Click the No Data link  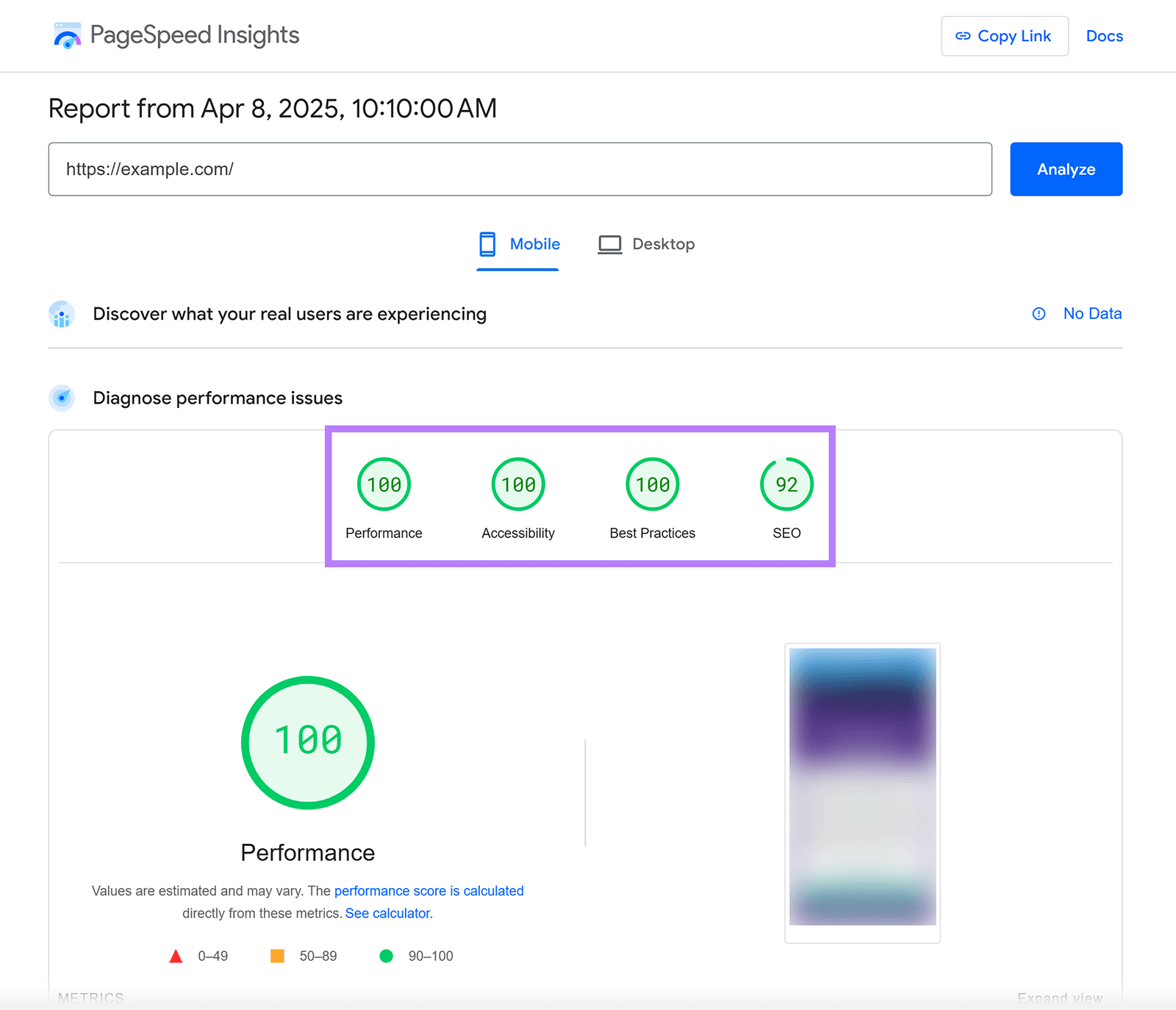tap(1092, 314)
